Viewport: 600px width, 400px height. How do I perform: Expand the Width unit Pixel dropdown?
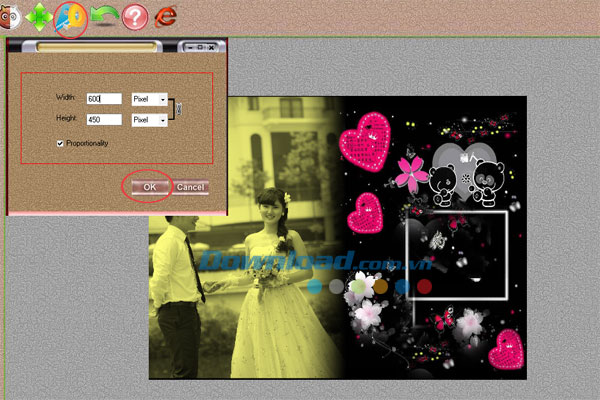click(x=162, y=99)
